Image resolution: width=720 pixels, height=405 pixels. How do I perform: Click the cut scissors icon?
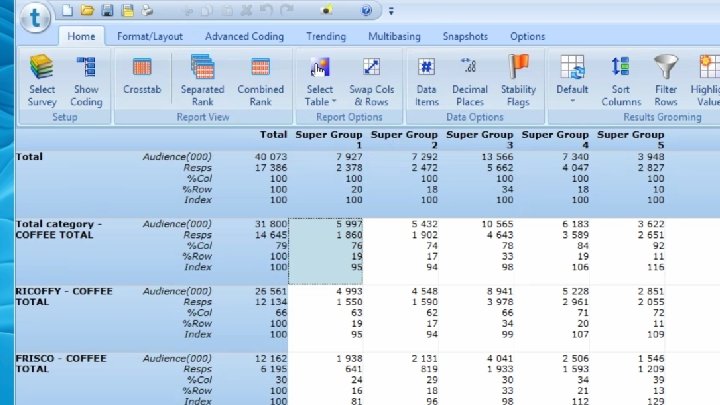pyautogui.click(x=188, y=11)
